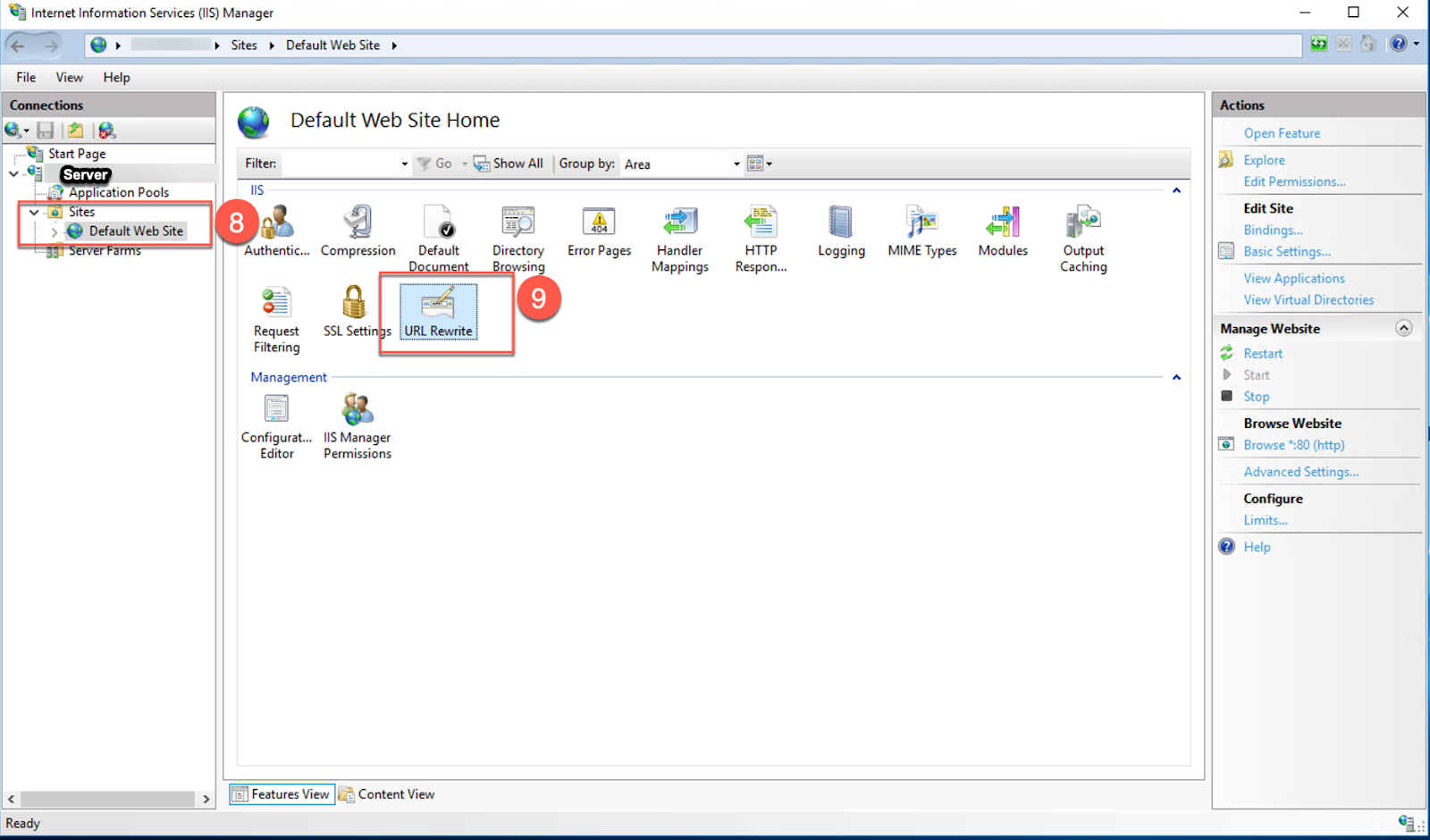Open the SSL Settings feature
Screen dimensions: 1430x840
[357, 311]
